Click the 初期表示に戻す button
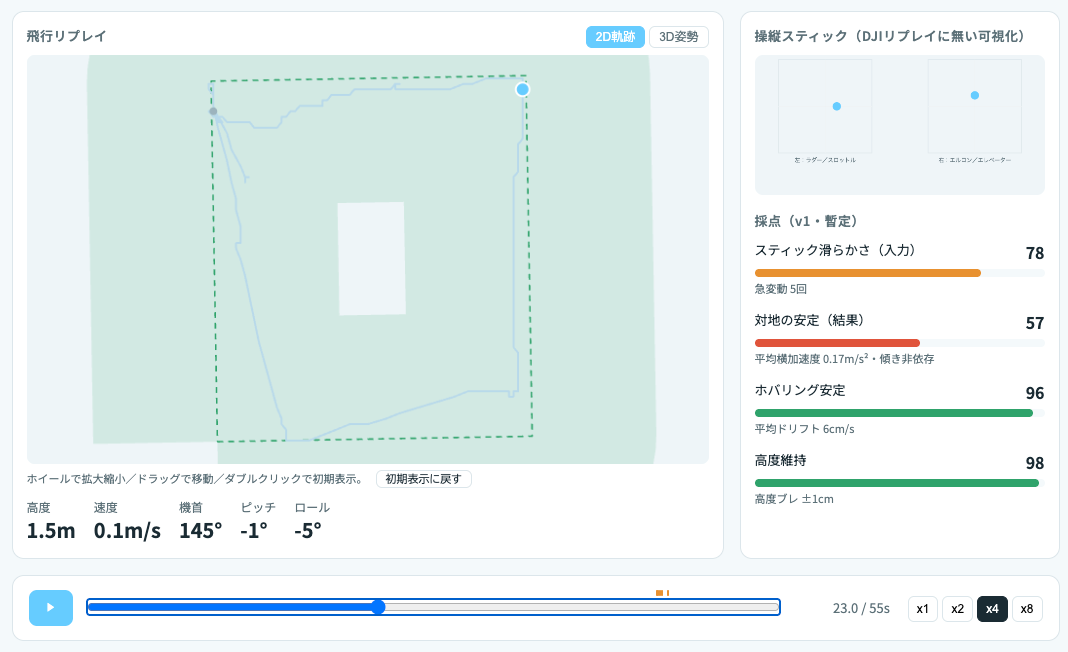1068x652 pixels. point(424,479)
